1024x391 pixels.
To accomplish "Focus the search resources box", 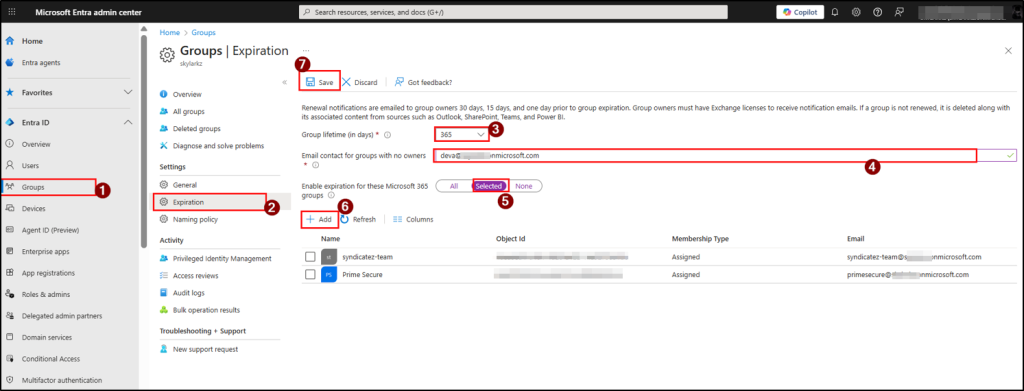I will click(x=513, y=12).
